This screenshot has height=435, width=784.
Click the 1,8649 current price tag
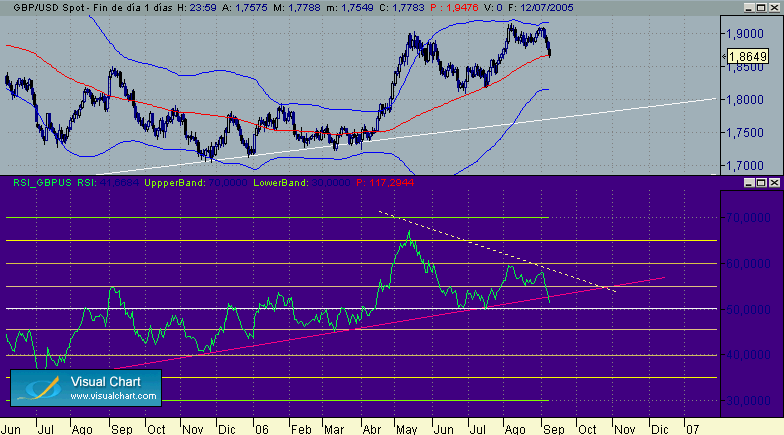pyautogui.click(x=748, y=56)
